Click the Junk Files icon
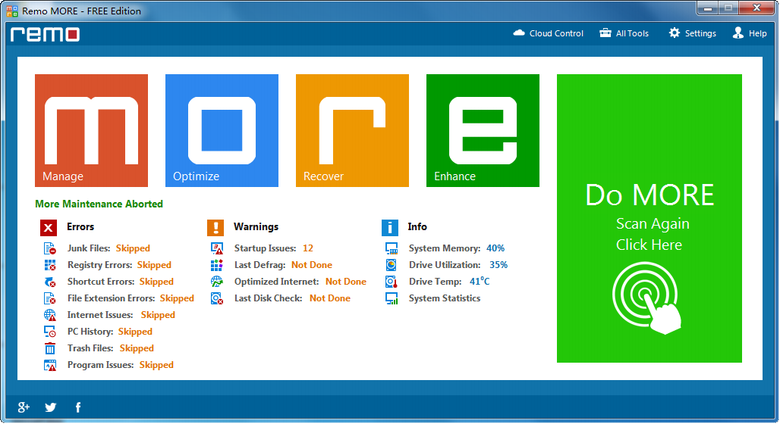This screenshot has width=780, height=424. pos(49,247)
